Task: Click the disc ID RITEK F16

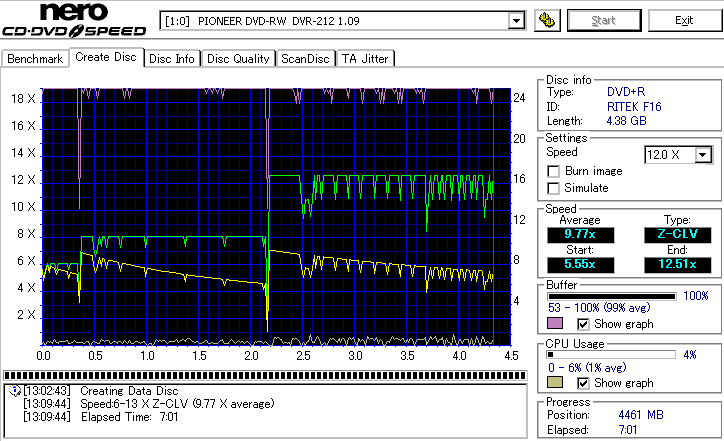Action: click(634, 107)
